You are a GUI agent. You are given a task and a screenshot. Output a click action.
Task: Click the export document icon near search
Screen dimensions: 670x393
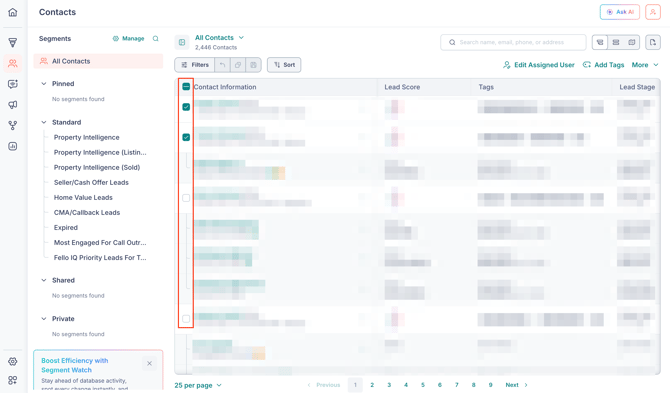pos(652,42)
